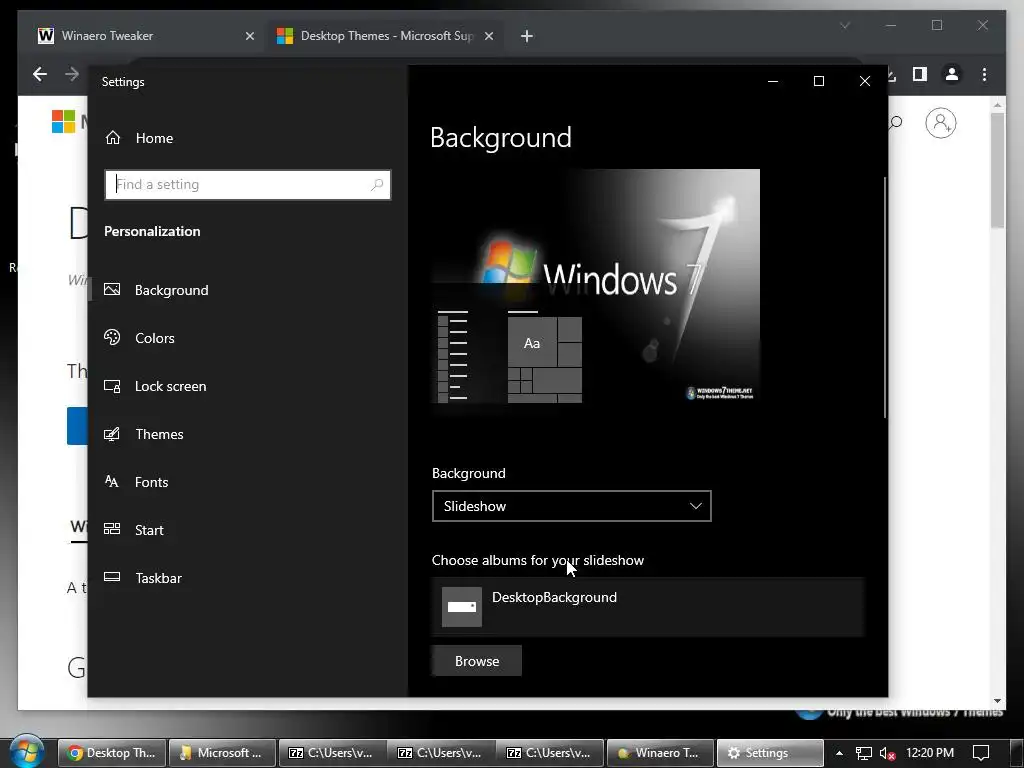Toggle Chrome side panel icon
This screenshot has height=768, width=1024.
[x=920, y=74]
